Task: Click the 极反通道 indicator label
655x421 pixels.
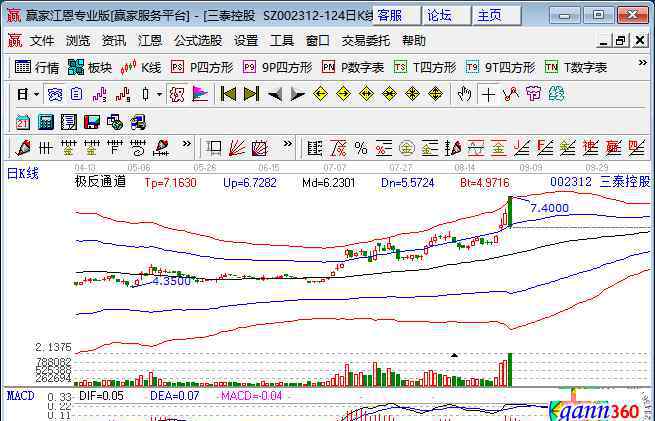Action: tap(100, 182)
